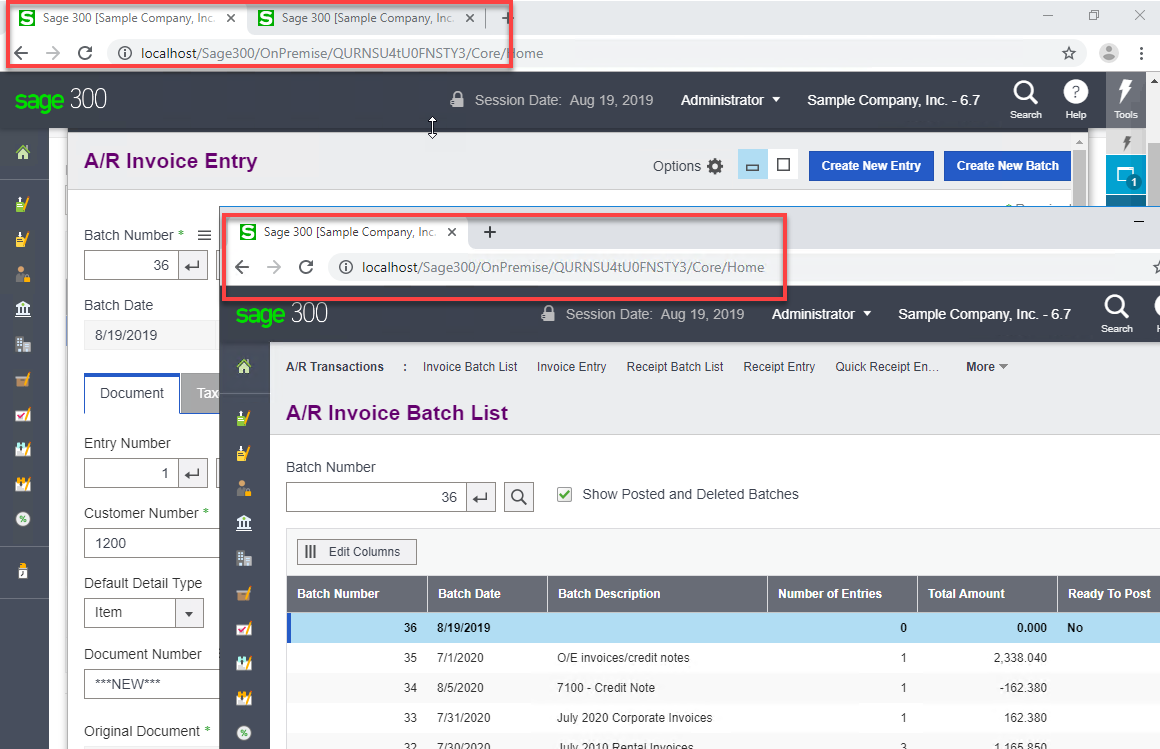
Task: Click the Edit Columns button
Action: tap(356, 551)
